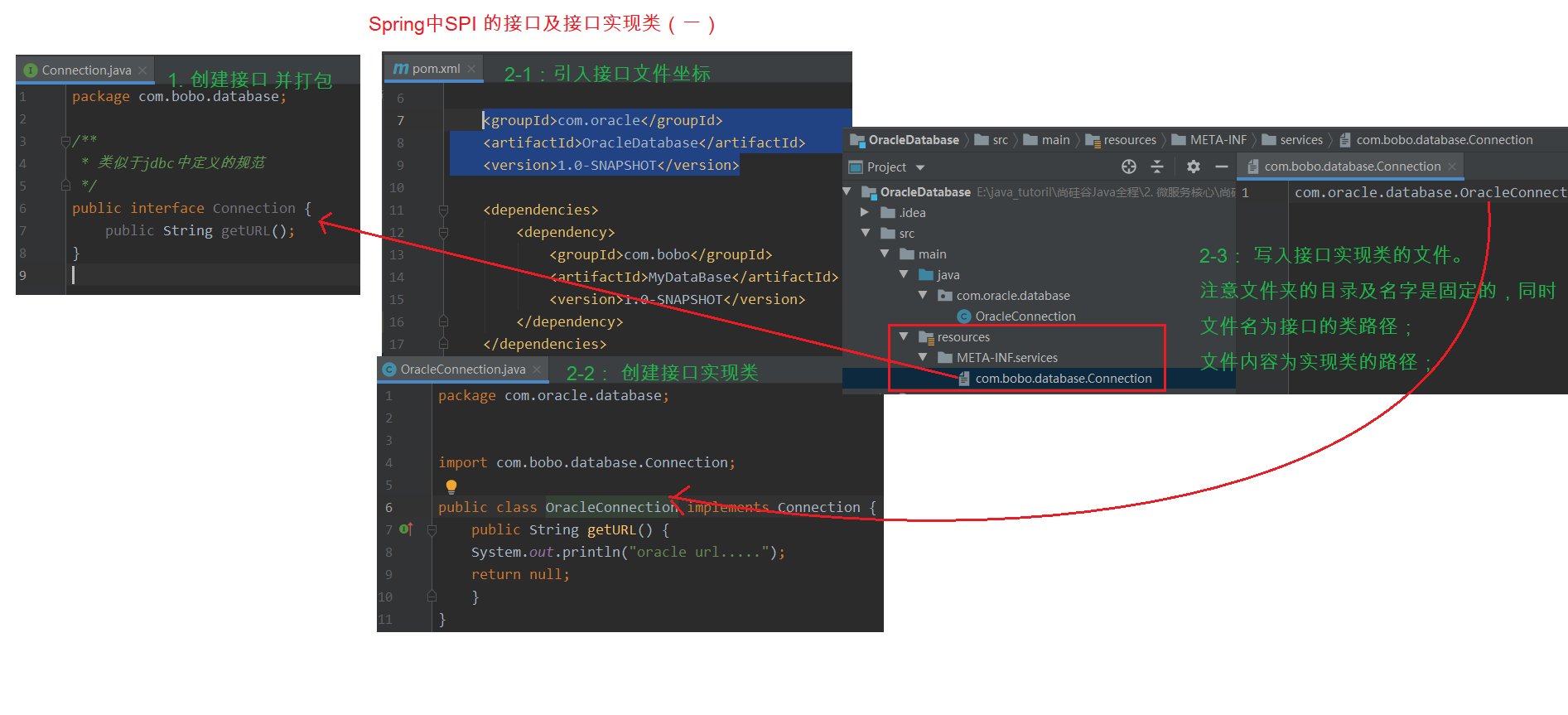Viewport: 1568px width, 715px height.
Task: Close the com.bobo.database.Connection editor tab
Action: click(1452, 167)
